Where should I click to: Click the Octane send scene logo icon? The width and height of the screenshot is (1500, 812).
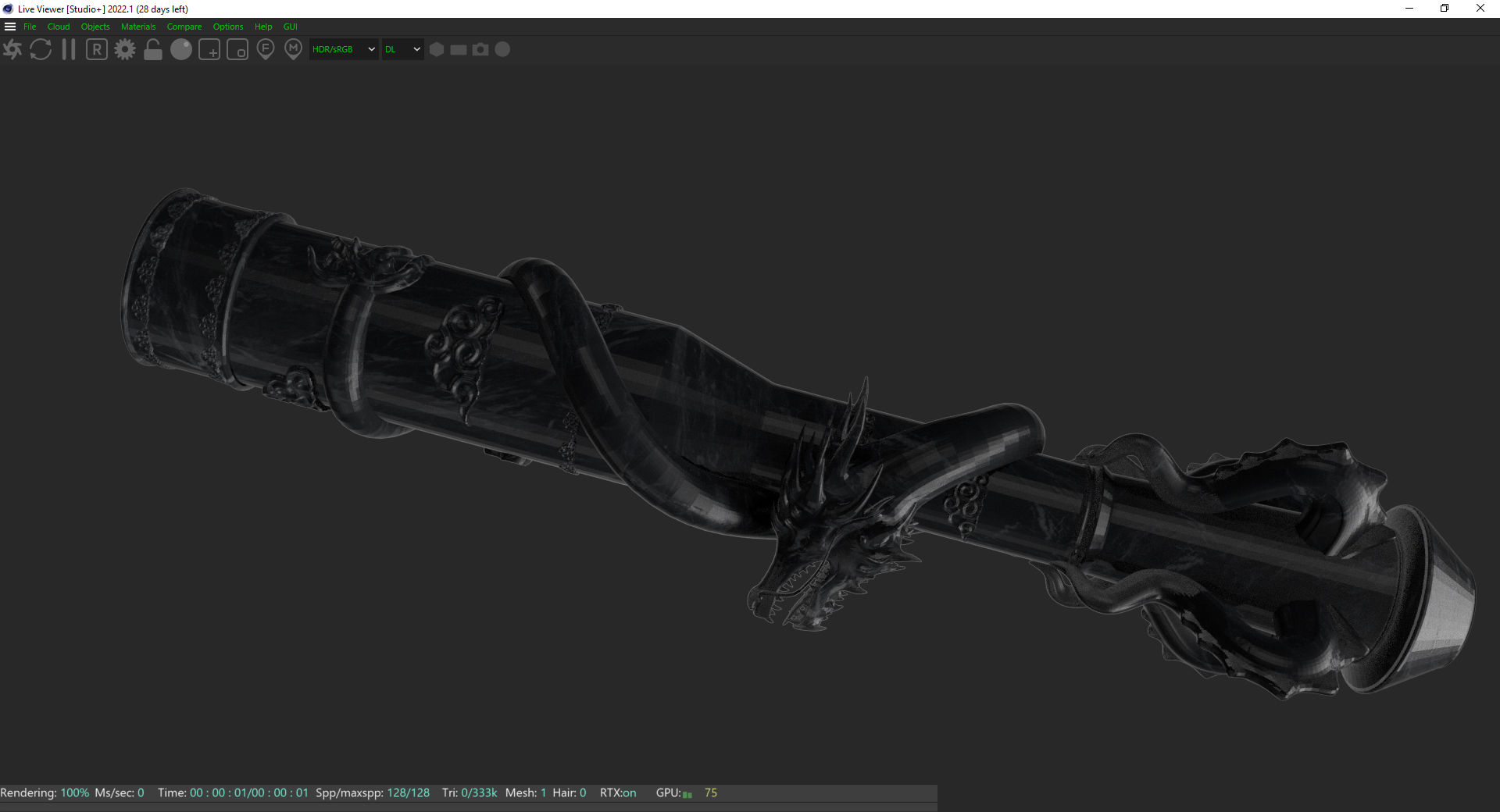(12, 50)
